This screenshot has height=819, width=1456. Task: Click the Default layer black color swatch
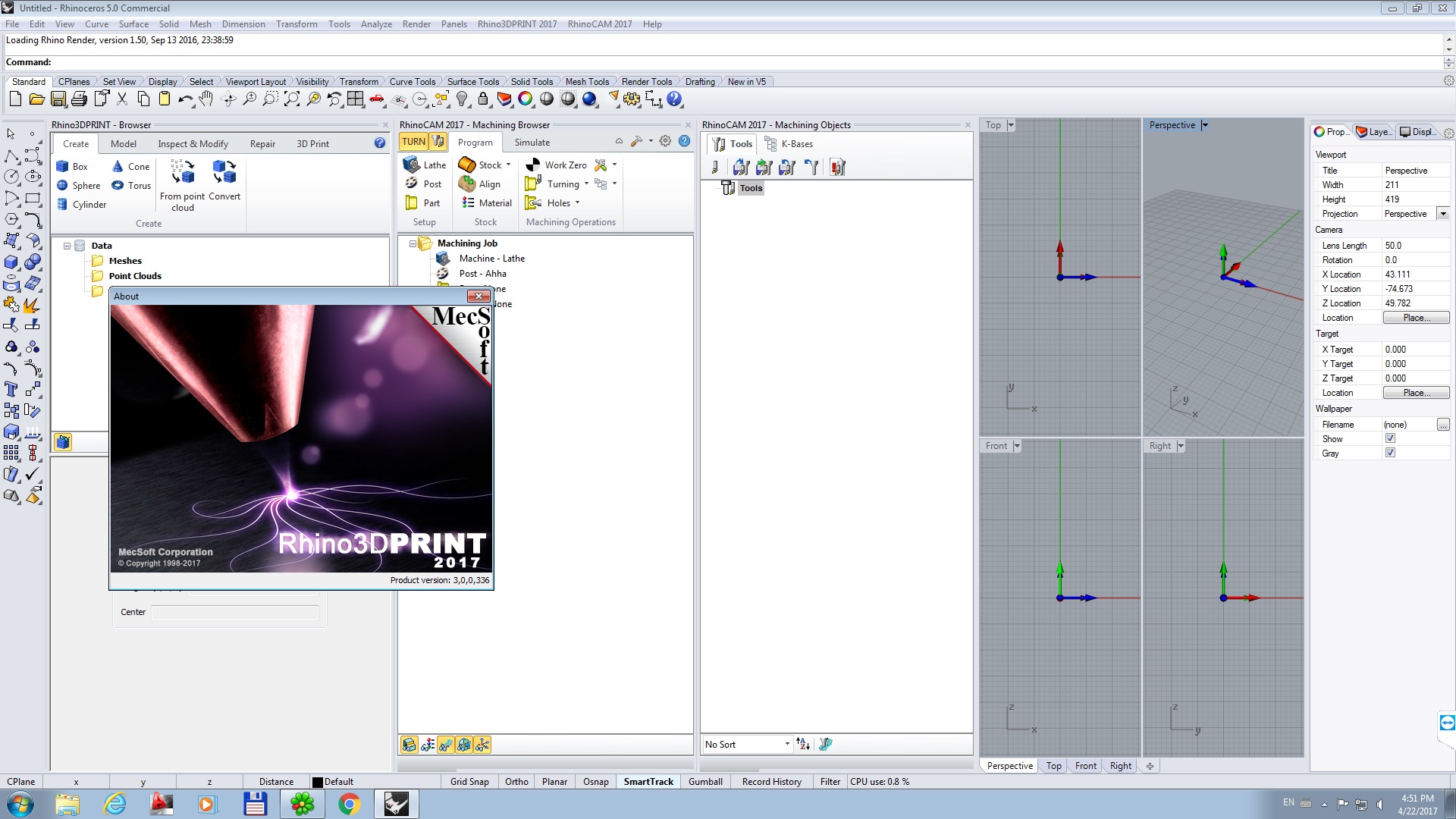click(x=318, y=783)
